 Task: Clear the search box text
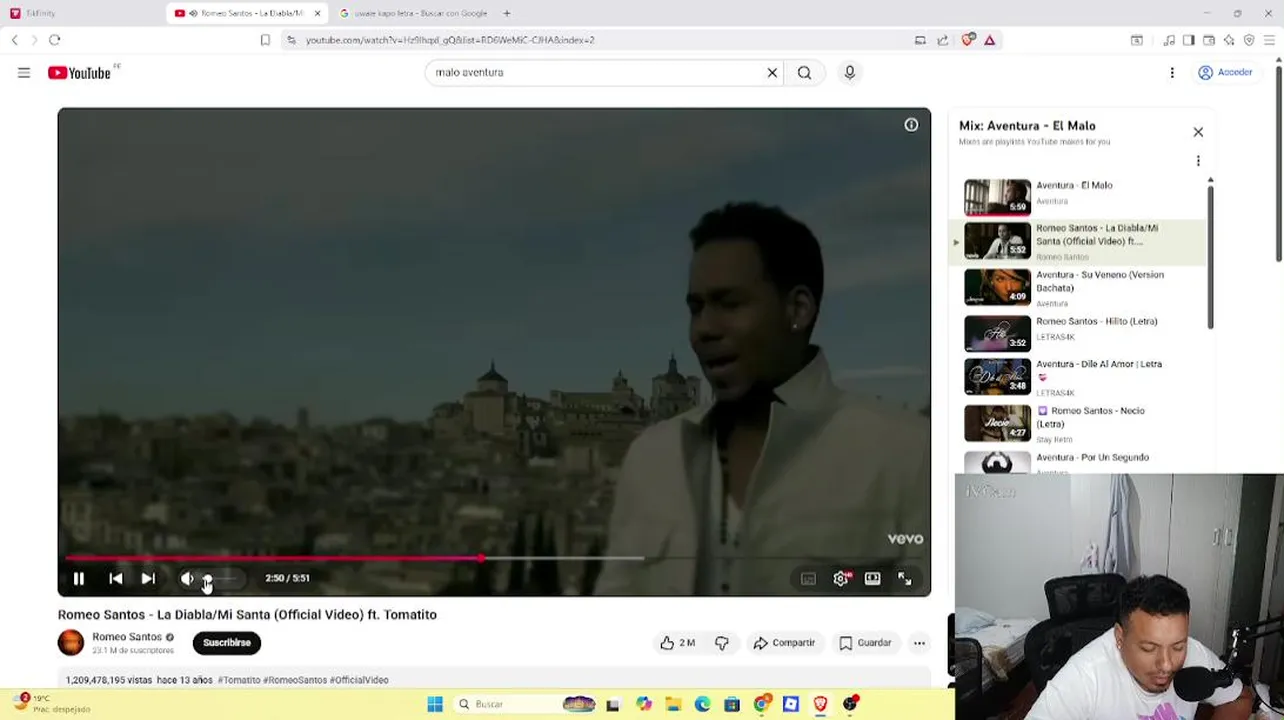(x=772, y=73)
